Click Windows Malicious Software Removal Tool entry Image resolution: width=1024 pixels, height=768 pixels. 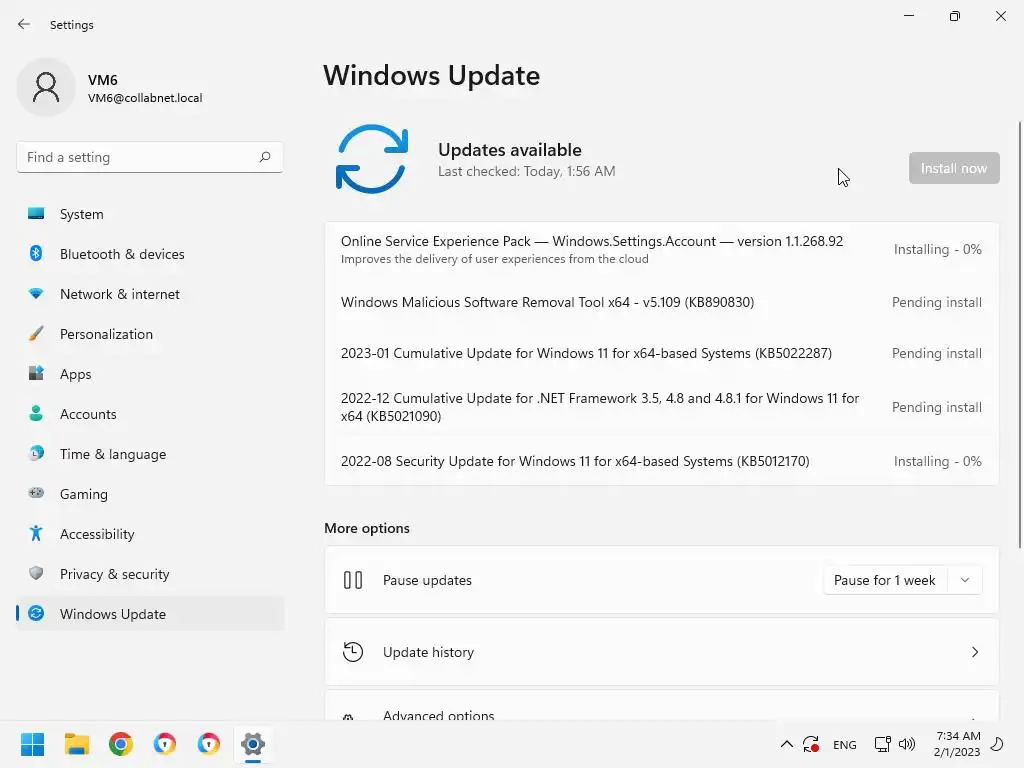pyautogui.click(x=662, y=302)
